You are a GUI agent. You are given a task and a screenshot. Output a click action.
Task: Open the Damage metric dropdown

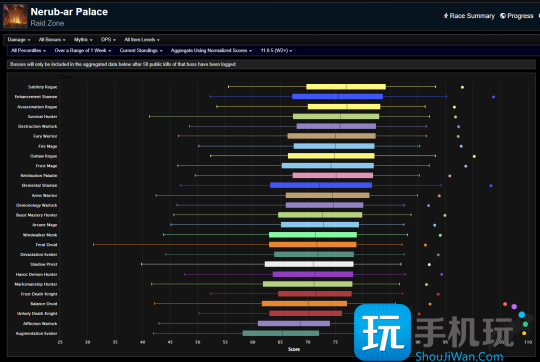[x=19, y=40]
